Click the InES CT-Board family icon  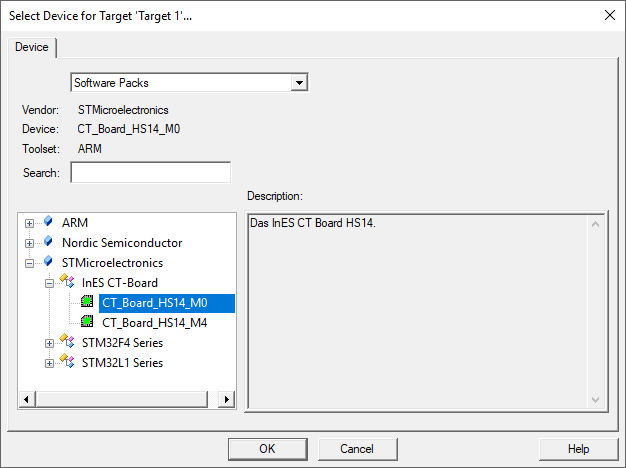(67, 283)
